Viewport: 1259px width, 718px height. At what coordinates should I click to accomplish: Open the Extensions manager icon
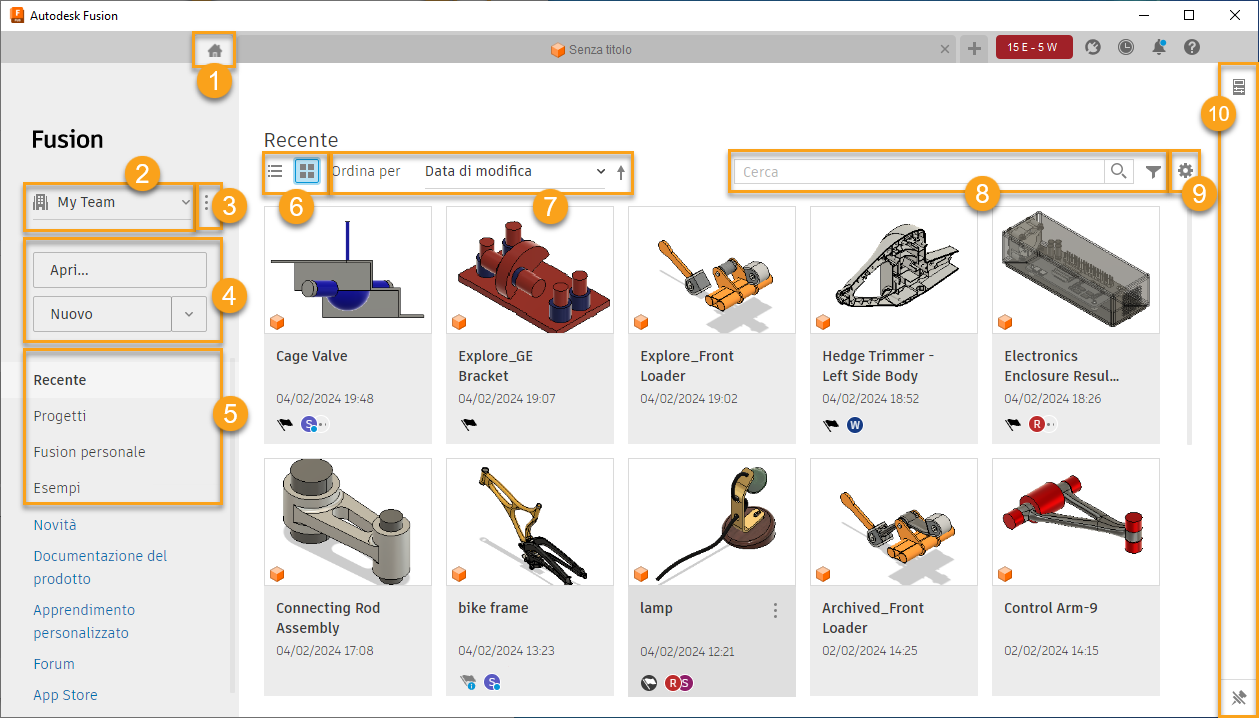[1093, 47]
